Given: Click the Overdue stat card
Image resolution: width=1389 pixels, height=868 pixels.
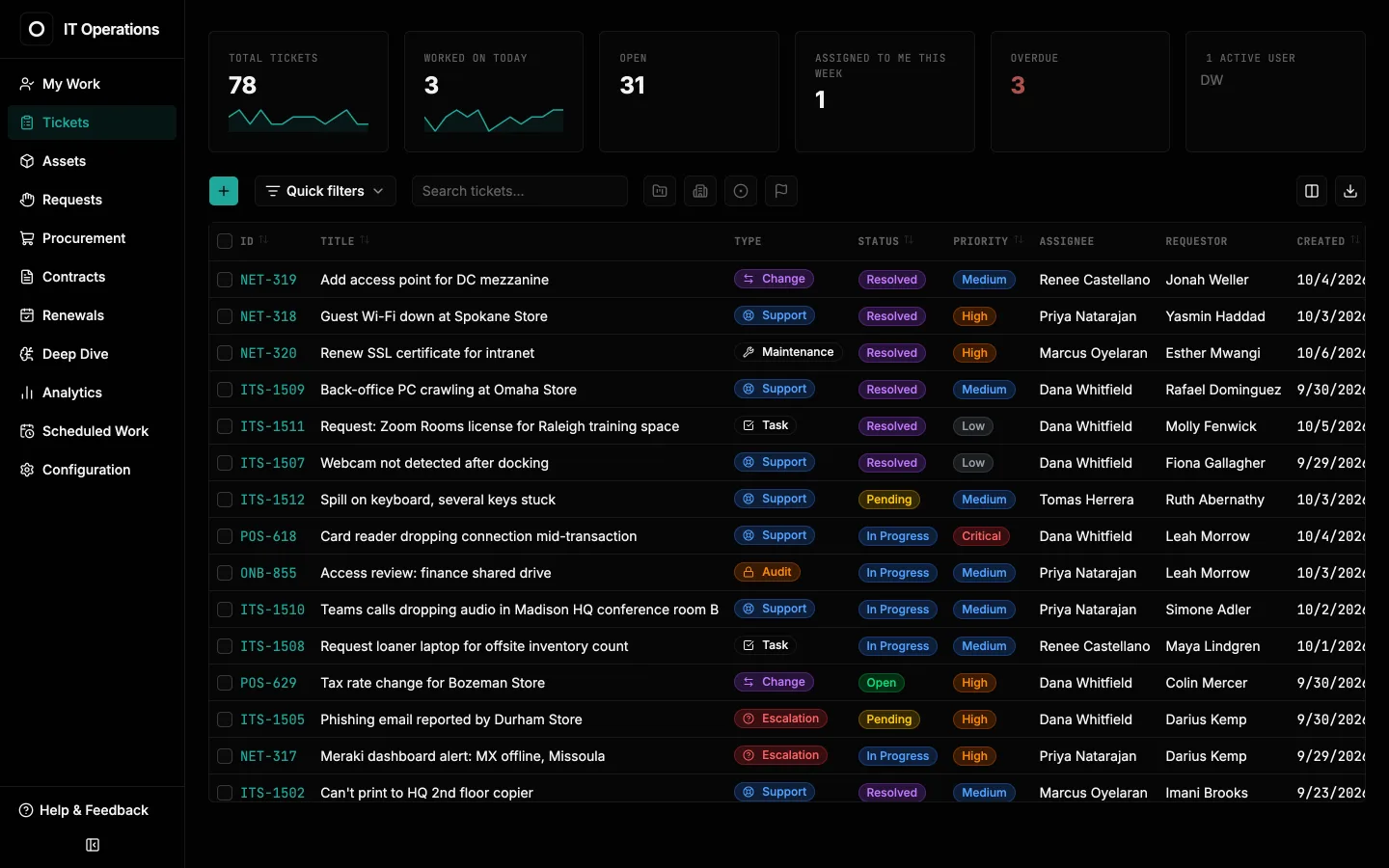Looking at the screenshot, I should click(x=1080, y=92).
